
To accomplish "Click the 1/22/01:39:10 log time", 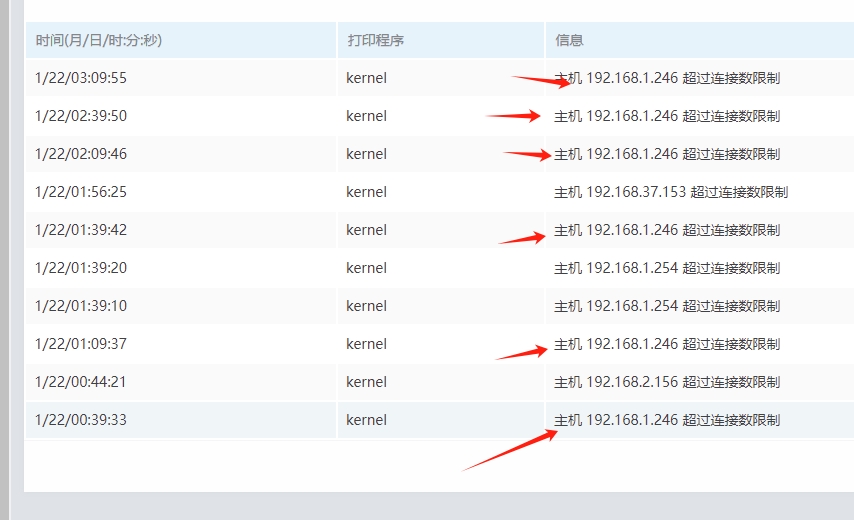I will click(81, 306).
